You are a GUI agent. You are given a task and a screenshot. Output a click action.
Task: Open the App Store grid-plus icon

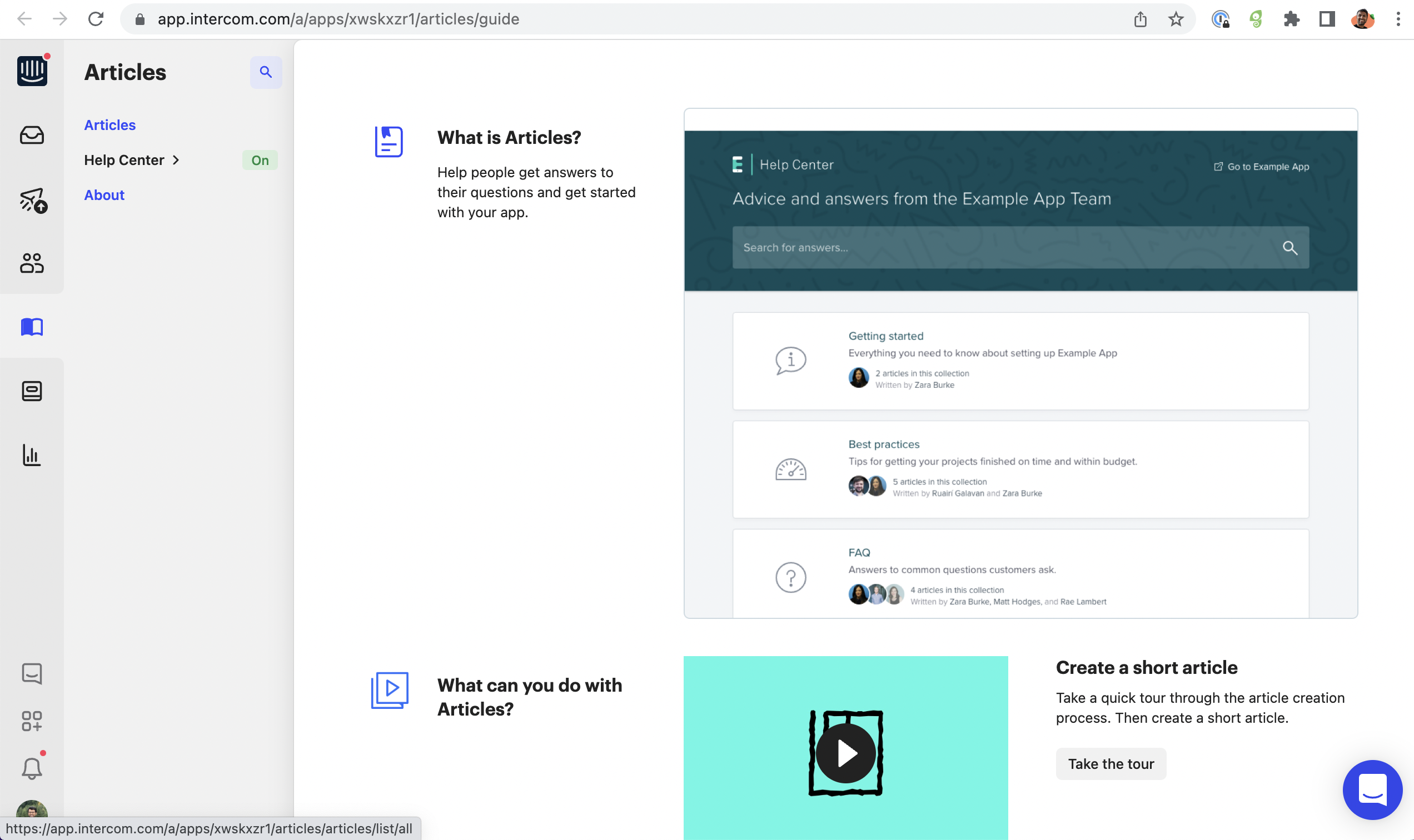32,721
